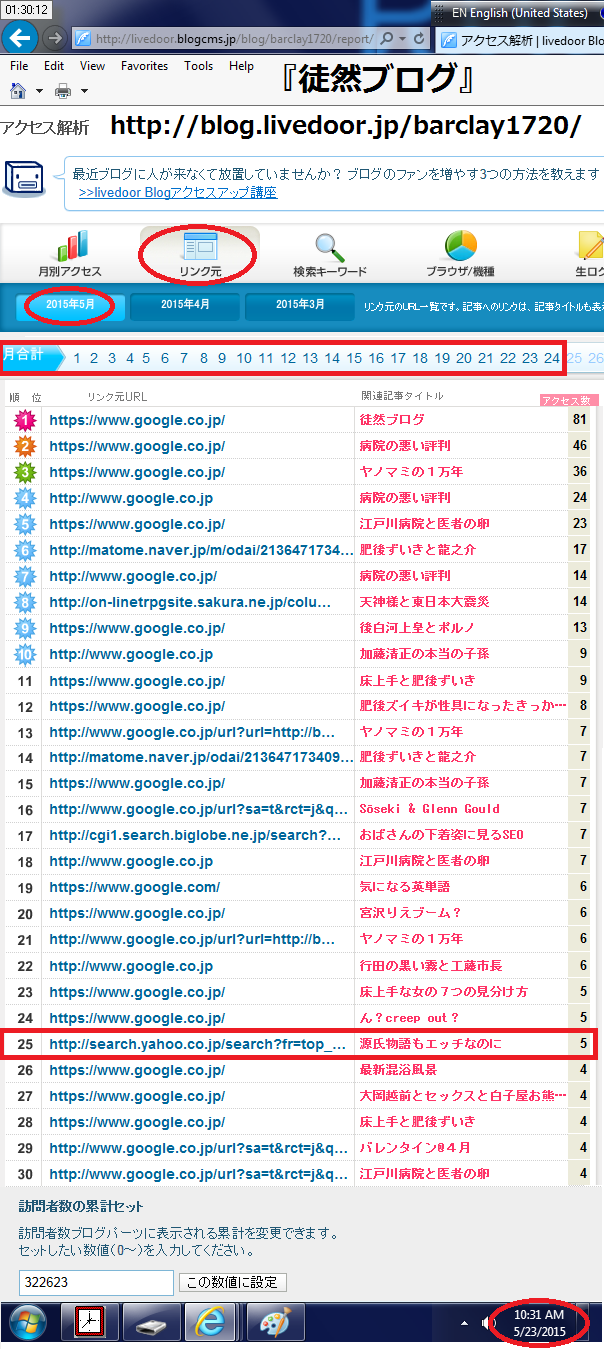
Task: Click この数値に設定 button
Action: (x=233, y=1282)
